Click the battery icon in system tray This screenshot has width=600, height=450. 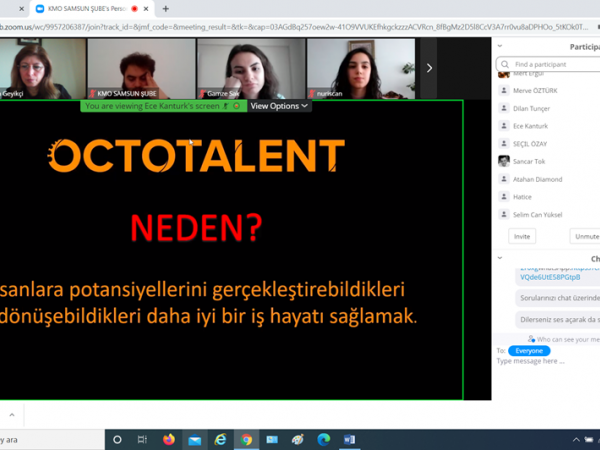(x=589, y=440)
